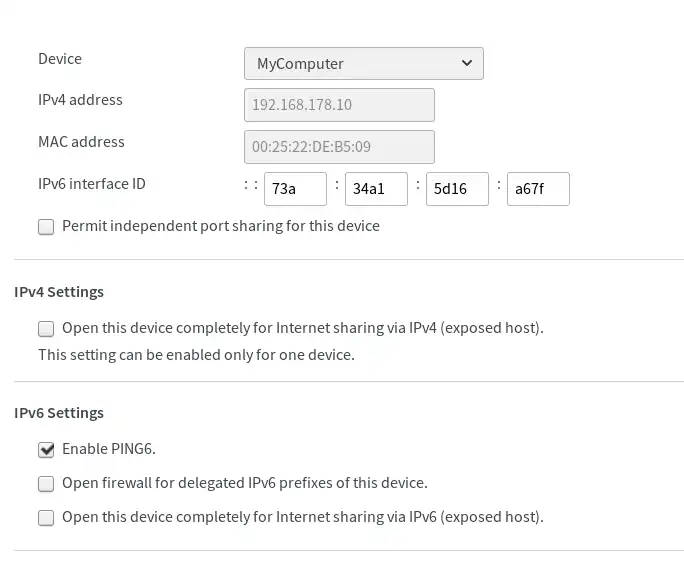The height and width of the screenshot is (565, 684).
Task: Uncheck the Enable PING6 checkbox
Action: point(46,449)
